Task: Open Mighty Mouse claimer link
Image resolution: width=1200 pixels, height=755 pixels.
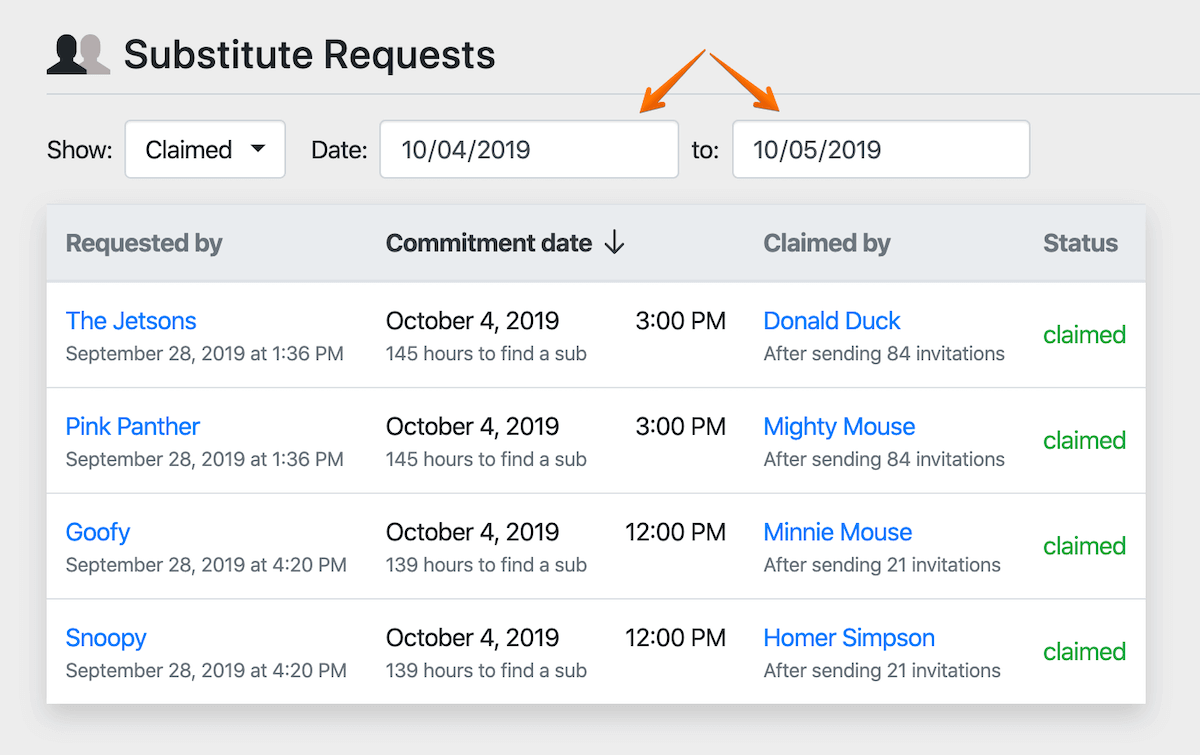Action: [x=839, y=427]
